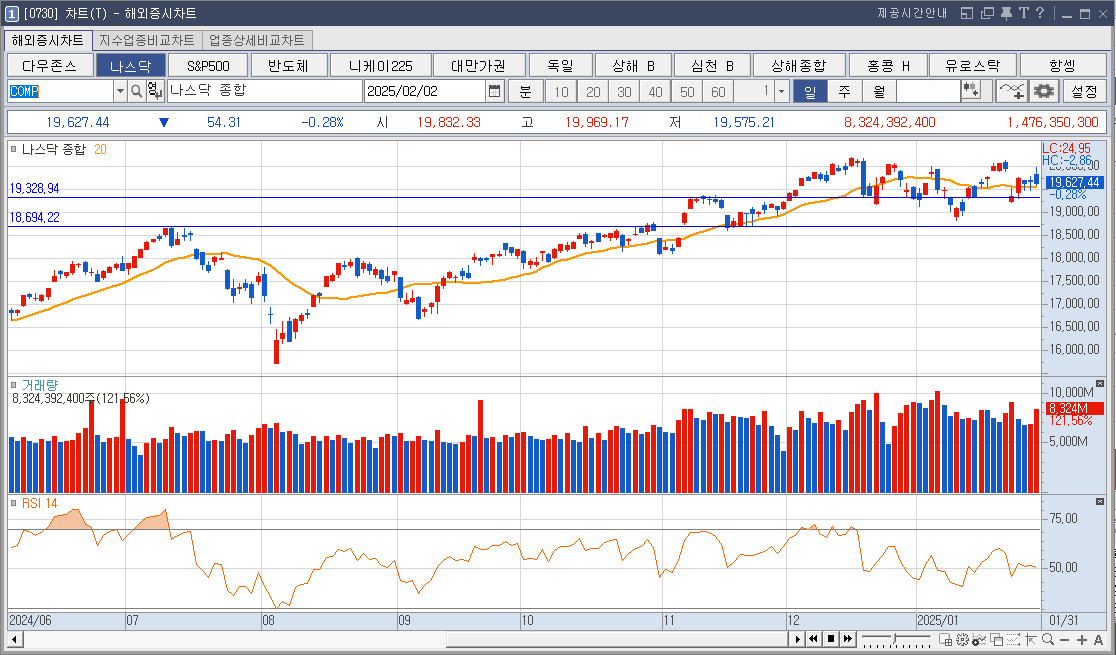Select the 다우존스 index button
The width and height of the screenshot is (1116, 655).
tap(50, 66)
